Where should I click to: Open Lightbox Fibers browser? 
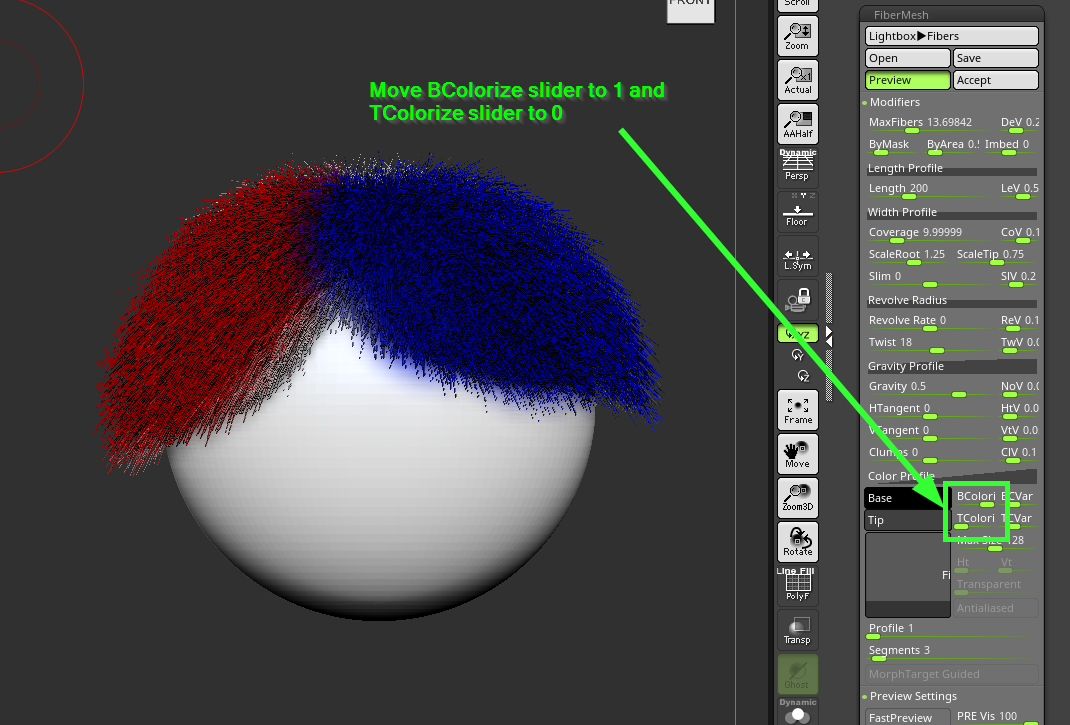(x=952, y=36)
